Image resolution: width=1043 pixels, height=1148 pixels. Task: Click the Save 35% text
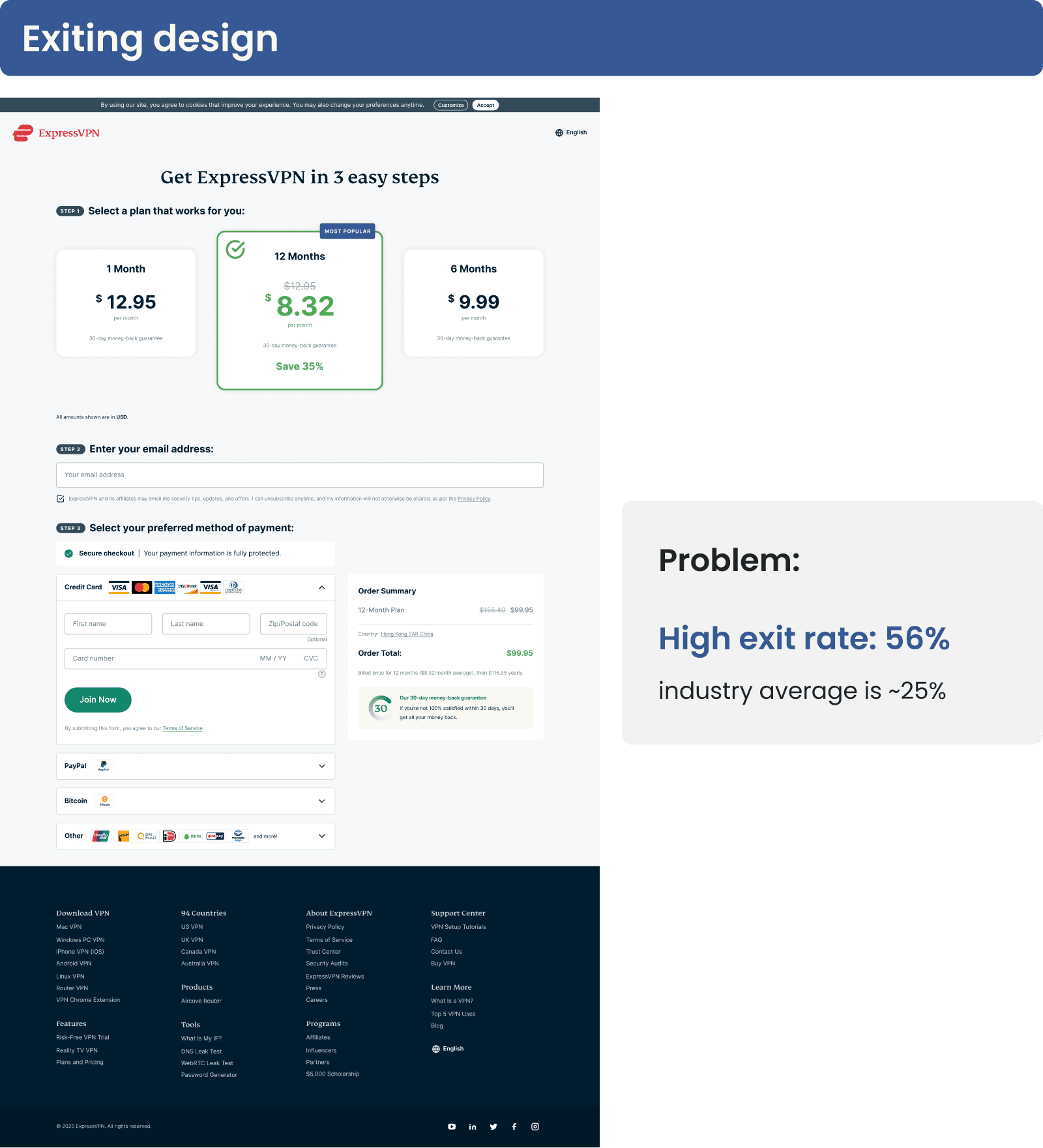(300, 366)
